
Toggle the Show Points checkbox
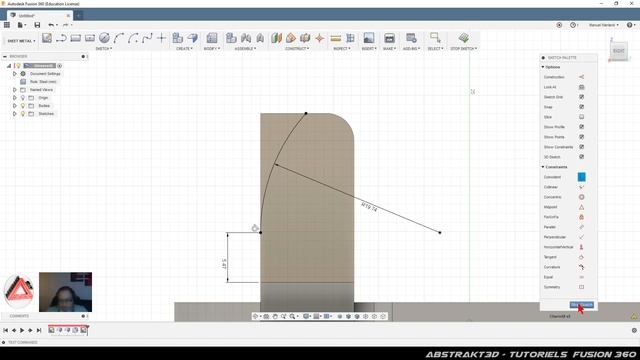pos(581,137)
